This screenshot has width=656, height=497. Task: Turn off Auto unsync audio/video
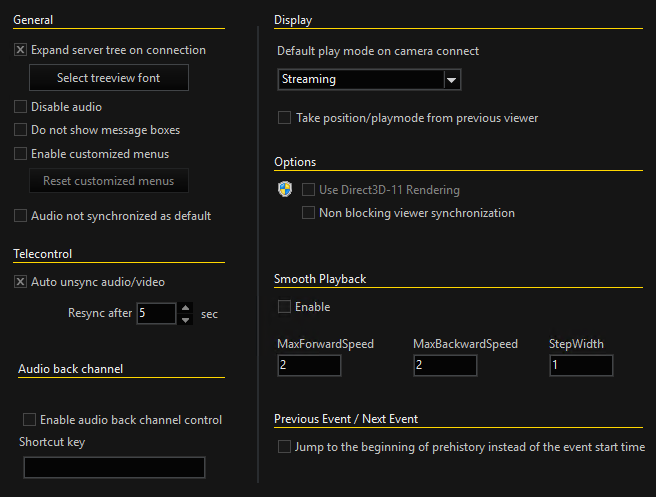(x=20, y=282)
